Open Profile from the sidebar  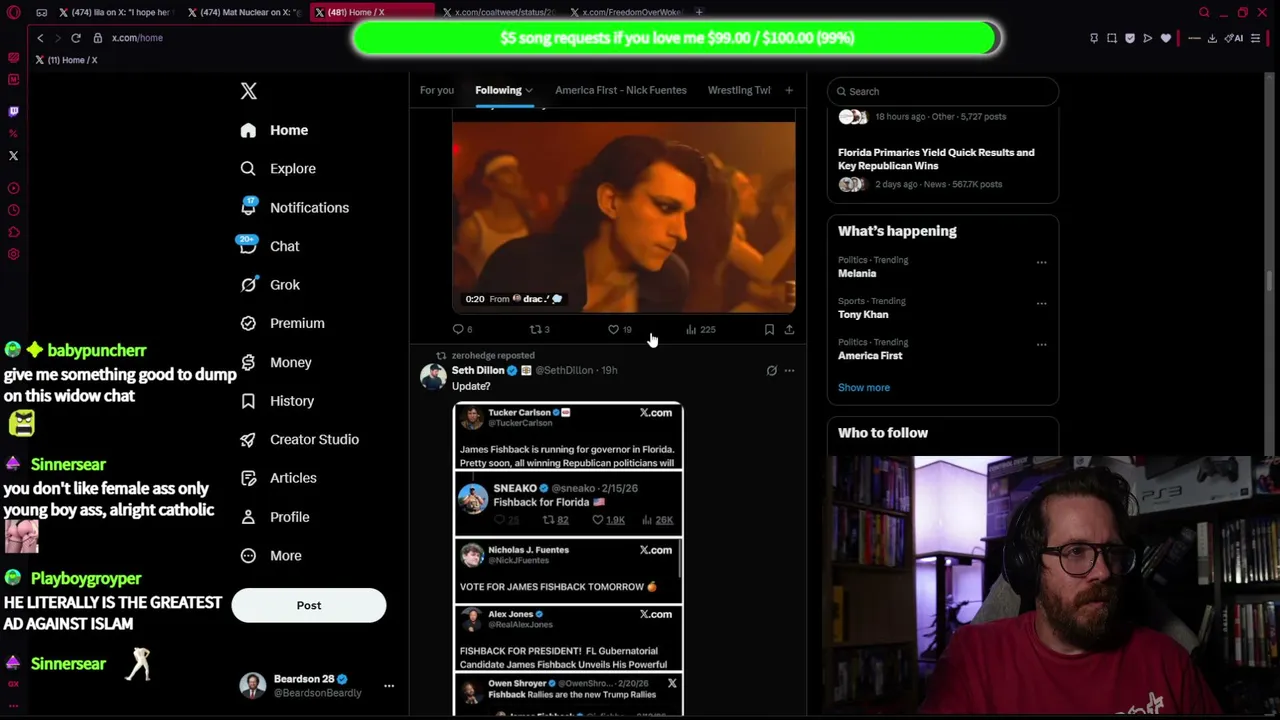coord(275,517)
